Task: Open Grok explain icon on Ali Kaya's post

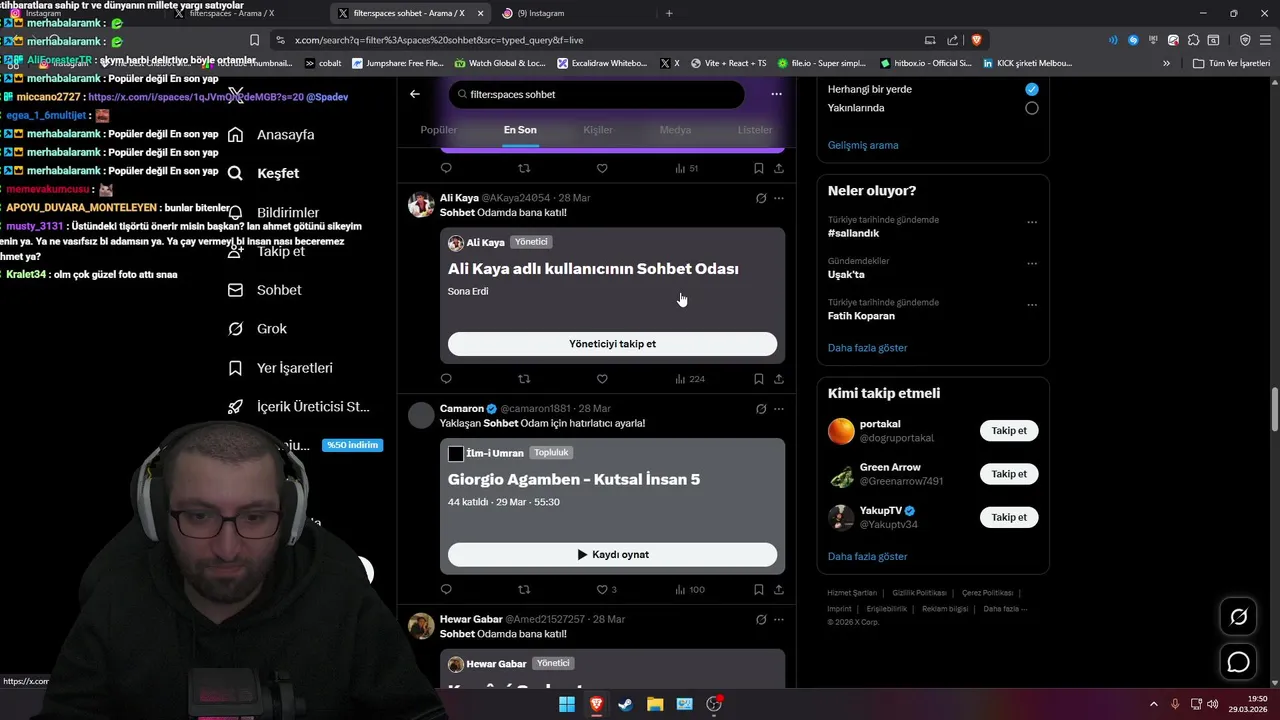Action: pos(761,198)
